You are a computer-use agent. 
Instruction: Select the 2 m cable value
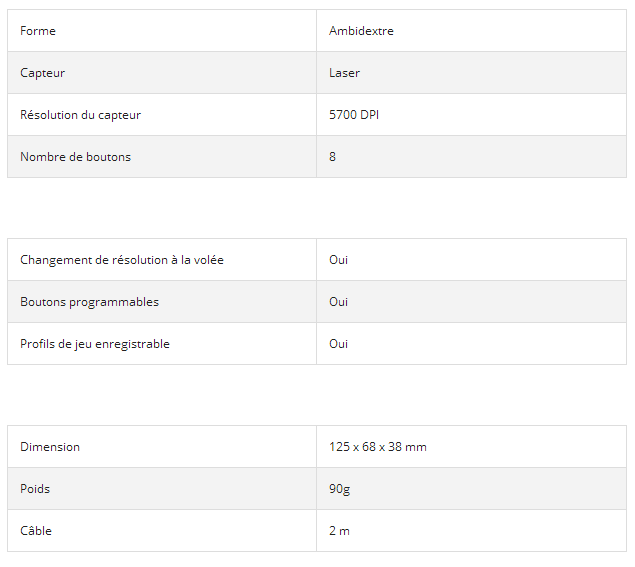point(340,531)
